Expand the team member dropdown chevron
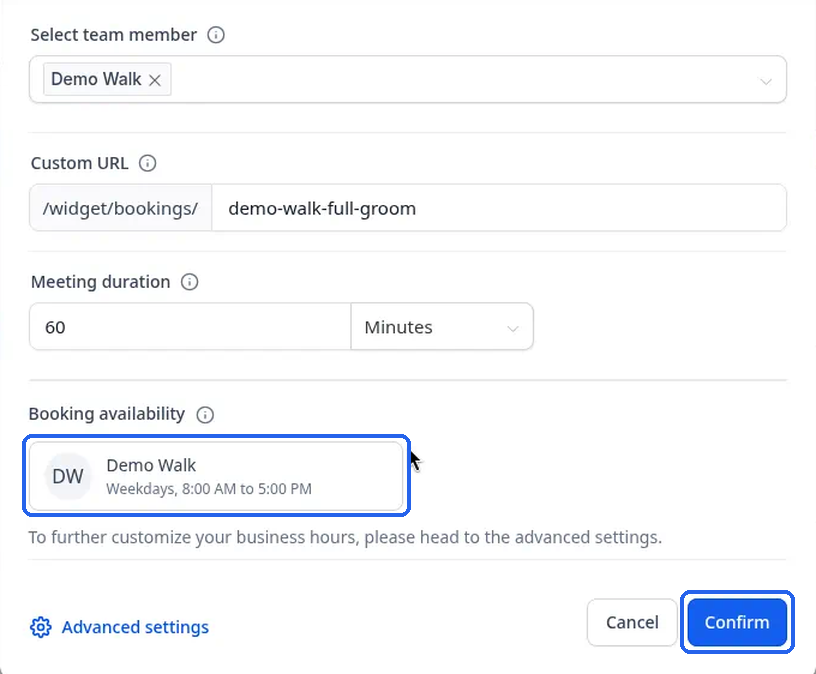 coord(766,81)
